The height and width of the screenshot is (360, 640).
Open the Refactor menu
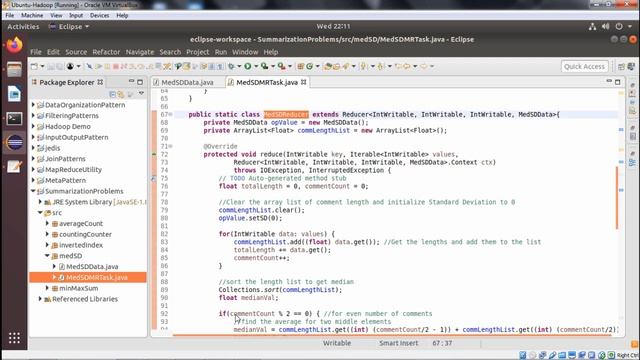tap(106, 52)
